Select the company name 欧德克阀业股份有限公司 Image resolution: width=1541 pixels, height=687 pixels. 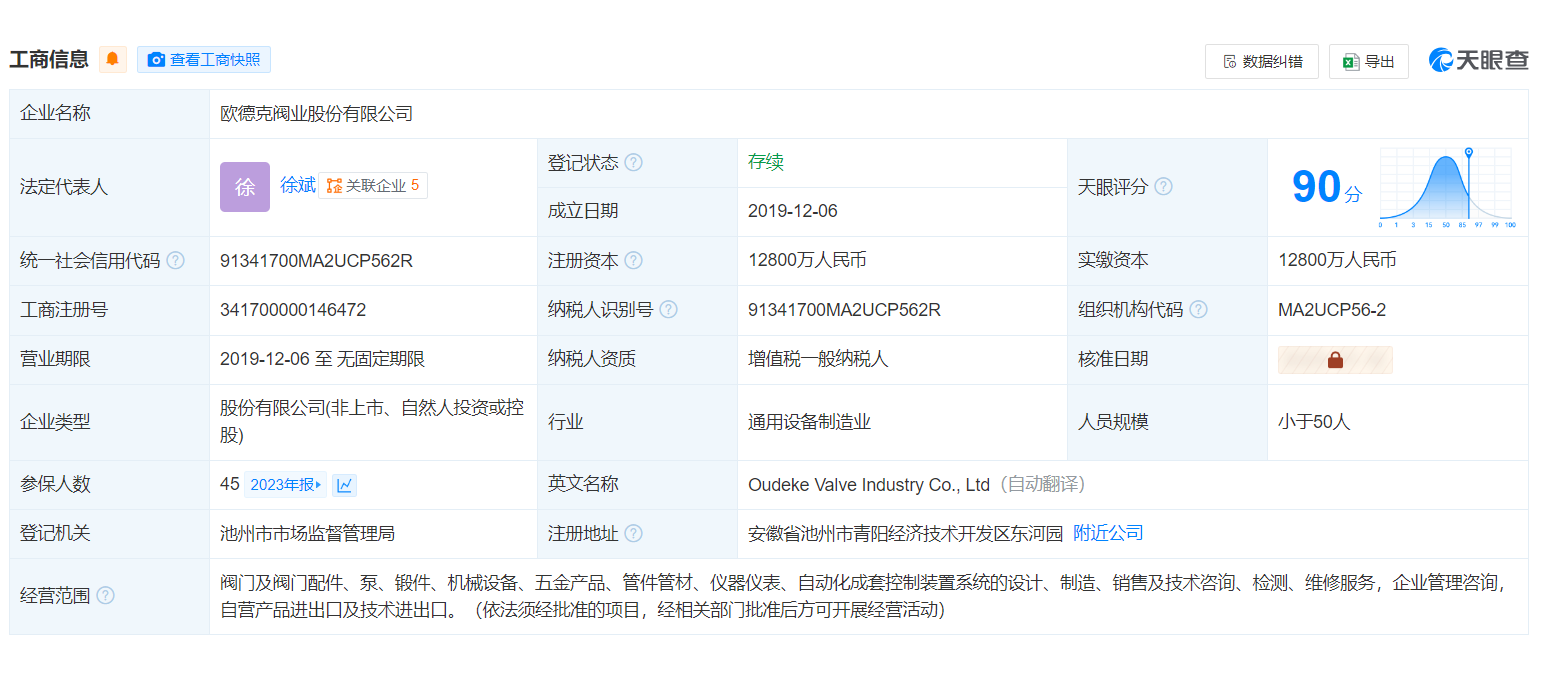316,114
